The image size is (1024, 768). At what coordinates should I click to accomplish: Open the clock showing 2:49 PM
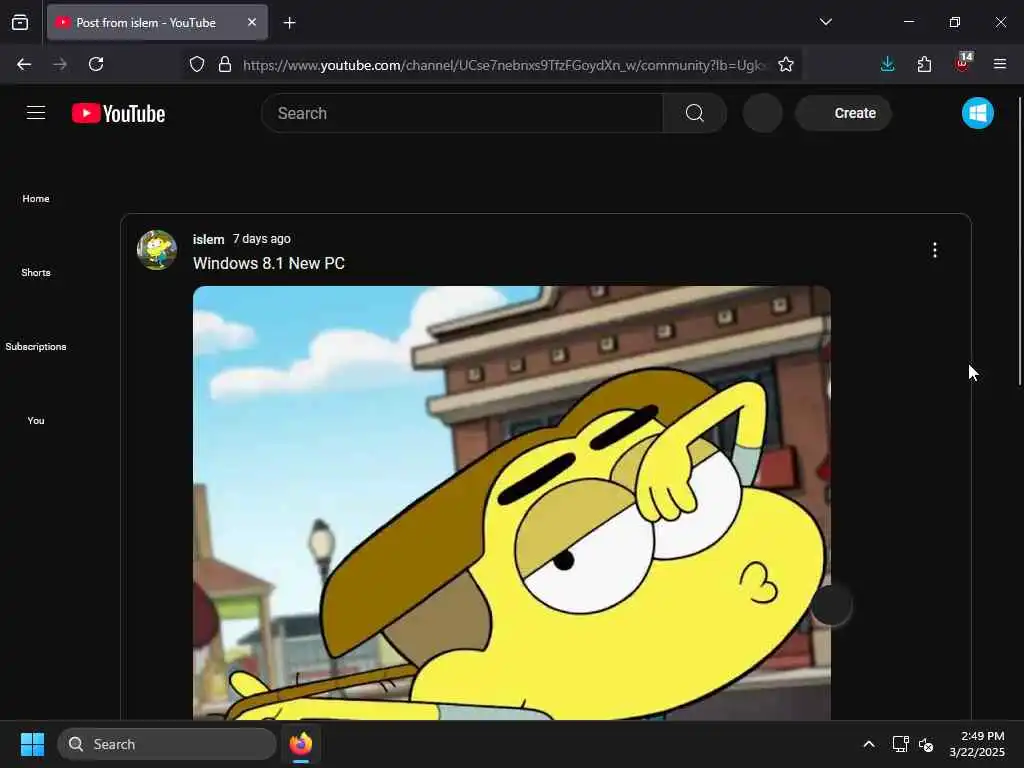coord(977,744)
